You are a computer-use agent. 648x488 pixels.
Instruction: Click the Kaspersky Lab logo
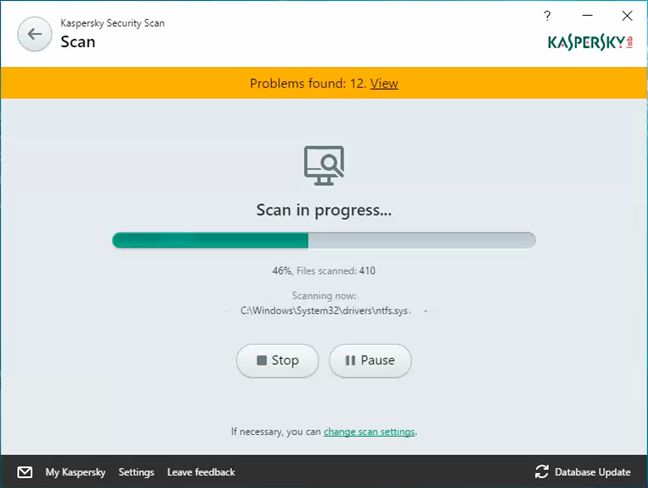[x=590, y=42]
